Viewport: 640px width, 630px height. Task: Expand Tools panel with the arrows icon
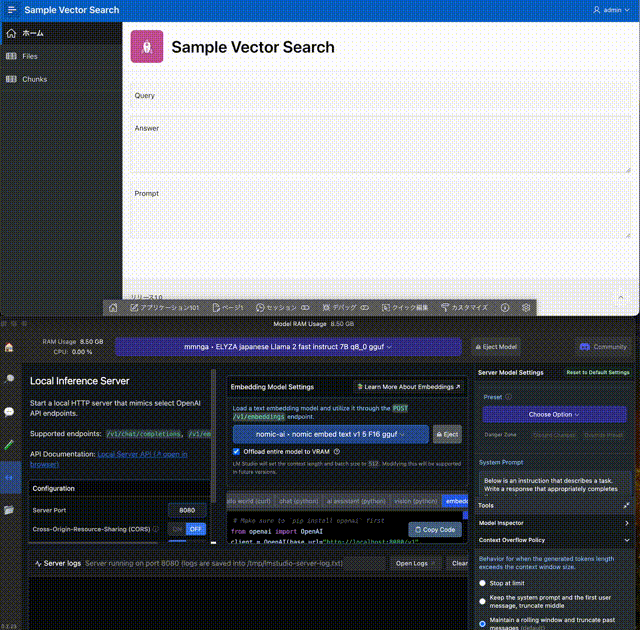627,505
